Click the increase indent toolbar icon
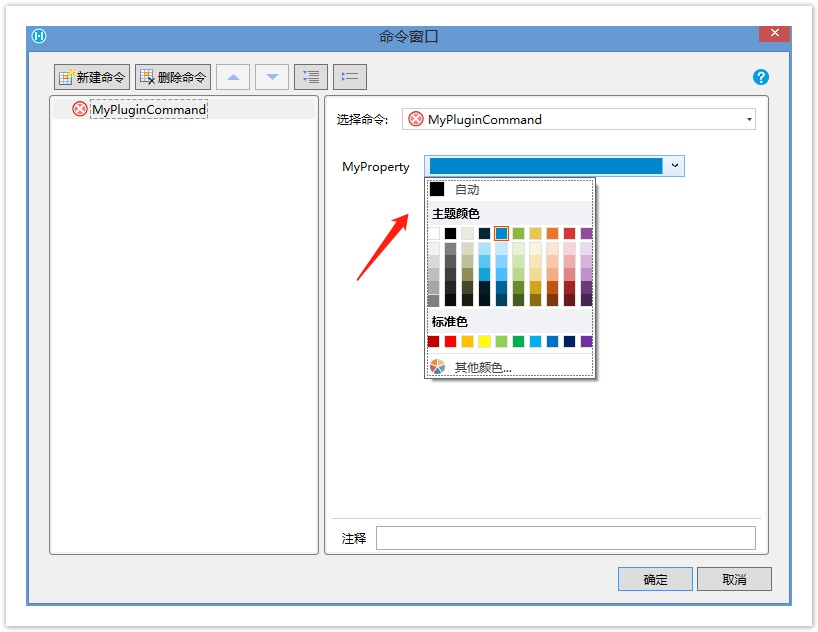 pyautogui.click(x=311, y=77)
